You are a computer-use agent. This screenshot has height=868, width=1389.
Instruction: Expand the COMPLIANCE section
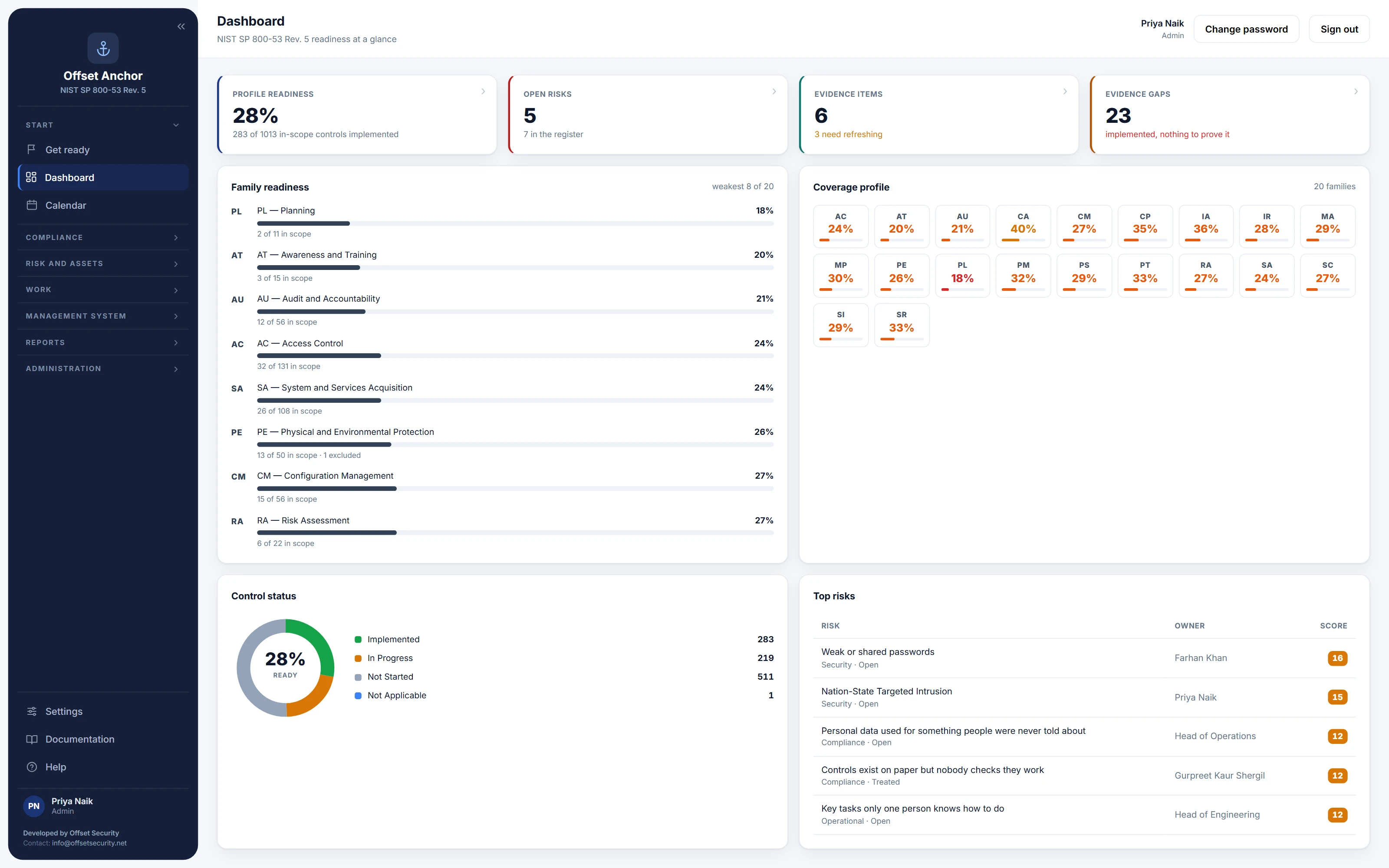tap(103, 238)
